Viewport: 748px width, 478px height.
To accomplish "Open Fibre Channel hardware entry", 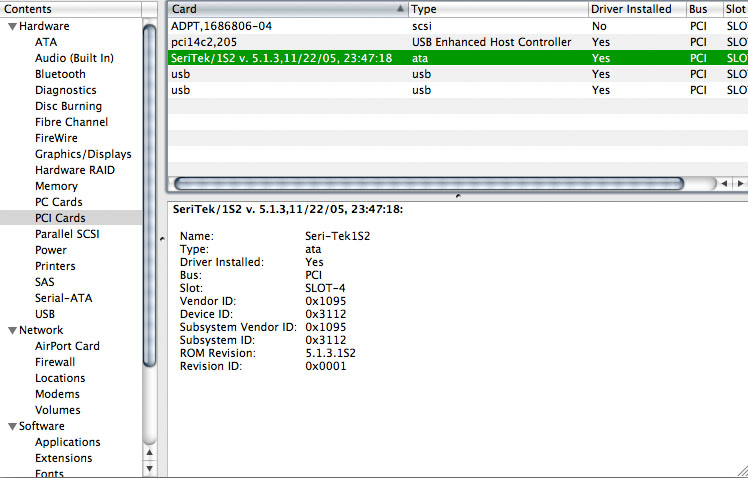I will tap(71, 122).
